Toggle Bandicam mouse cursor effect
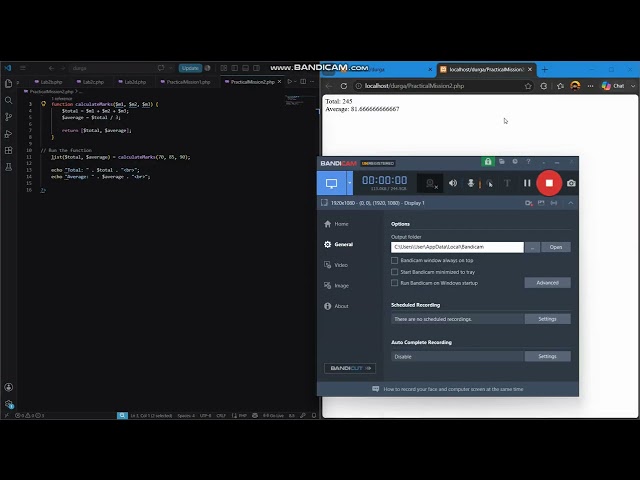The width and height of the screenshot is (640, 480). 489,183
